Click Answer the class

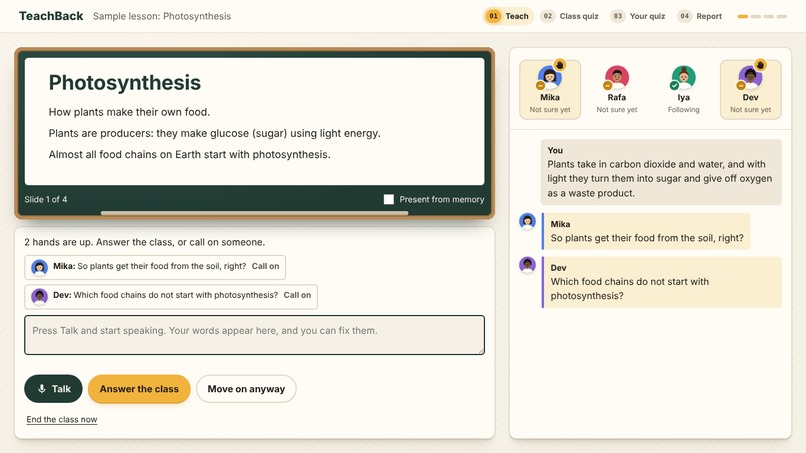(139, 389)
